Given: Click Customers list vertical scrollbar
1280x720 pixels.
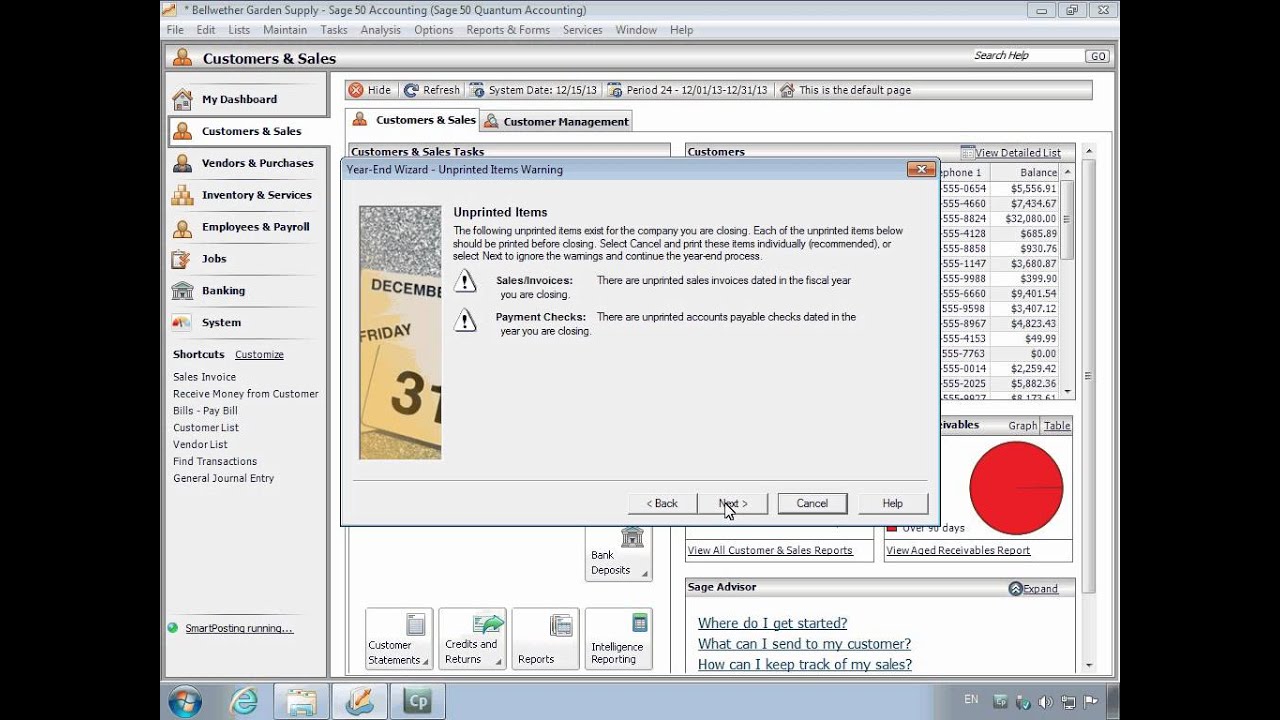Looking at the screenshot, I should click(1068, 280).
